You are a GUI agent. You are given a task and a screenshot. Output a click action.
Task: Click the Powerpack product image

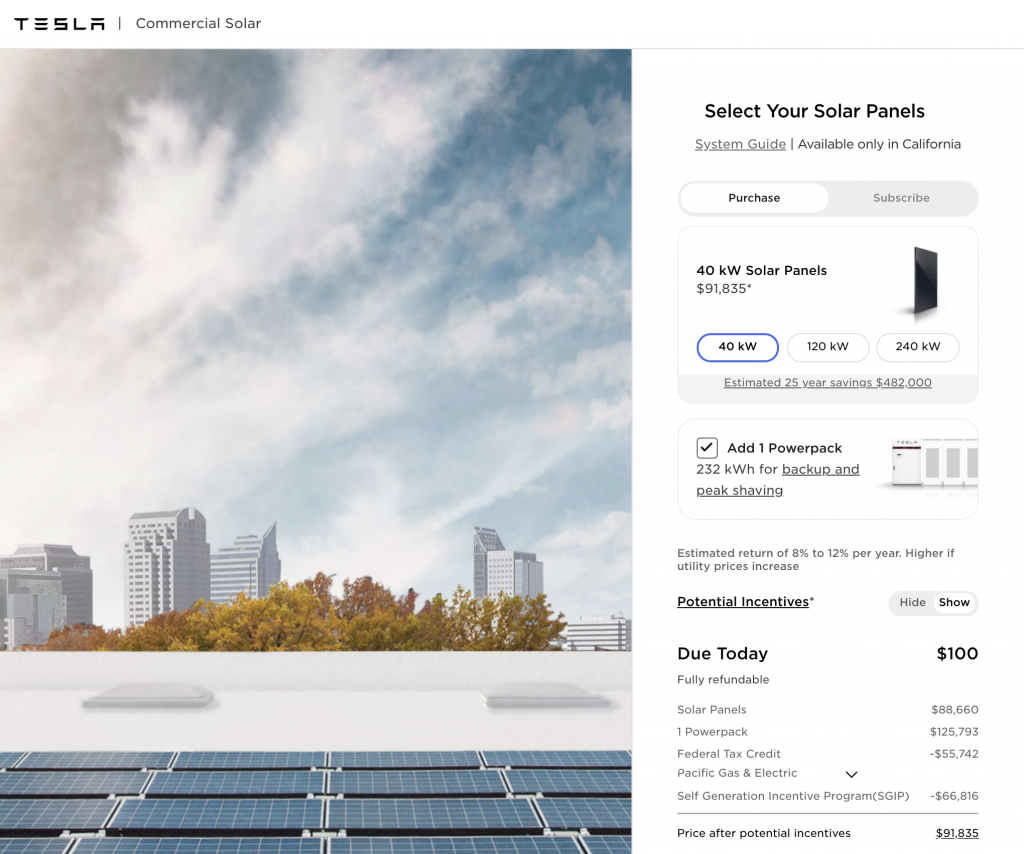934,463
